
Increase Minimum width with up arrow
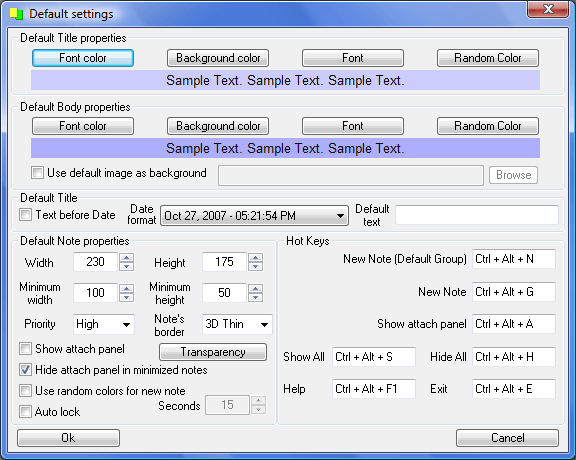[126, 288]
